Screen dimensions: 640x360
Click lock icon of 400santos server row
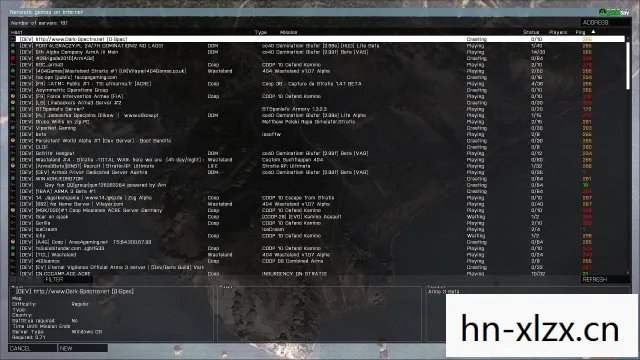click(13, 261)
